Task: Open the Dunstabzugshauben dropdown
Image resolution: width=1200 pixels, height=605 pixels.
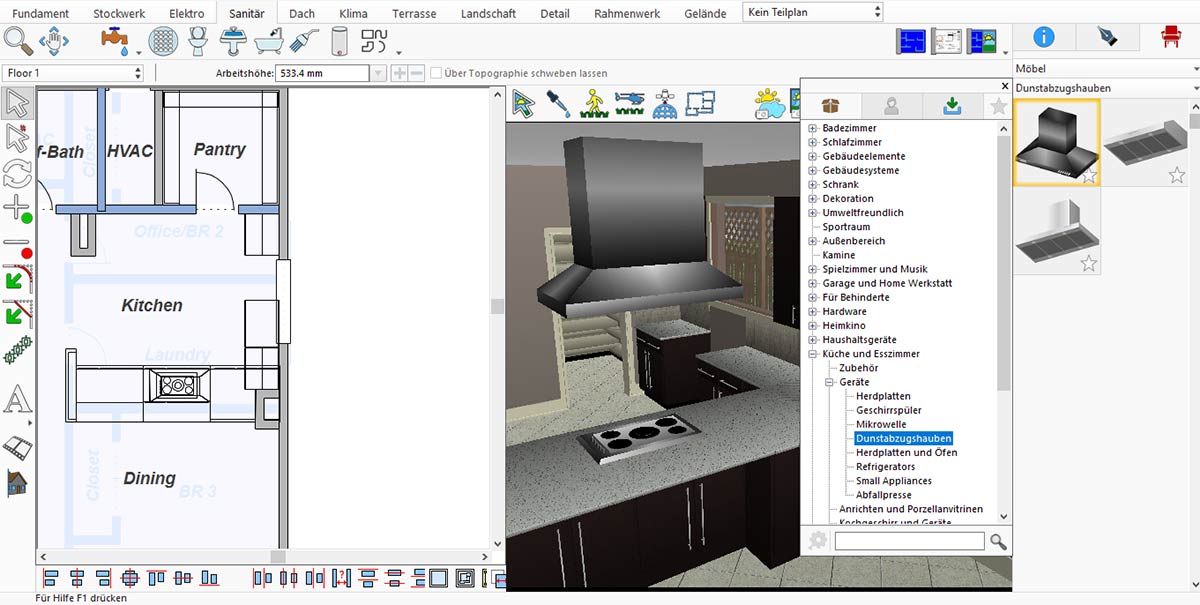Action: pyautogui.click(x=1106, y=88)
